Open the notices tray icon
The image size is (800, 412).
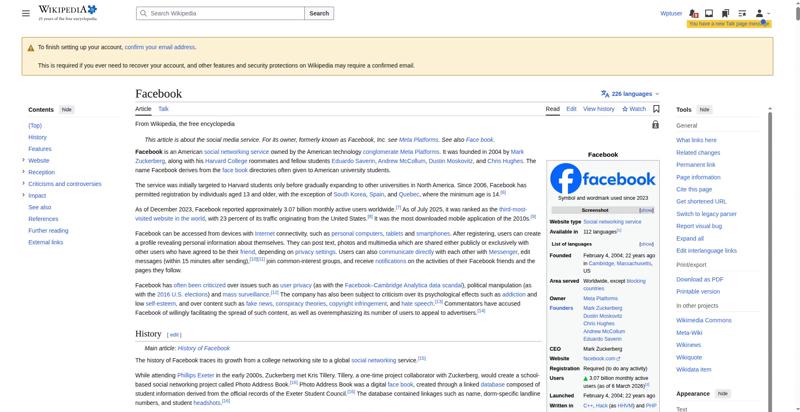[x=709, y=13]
